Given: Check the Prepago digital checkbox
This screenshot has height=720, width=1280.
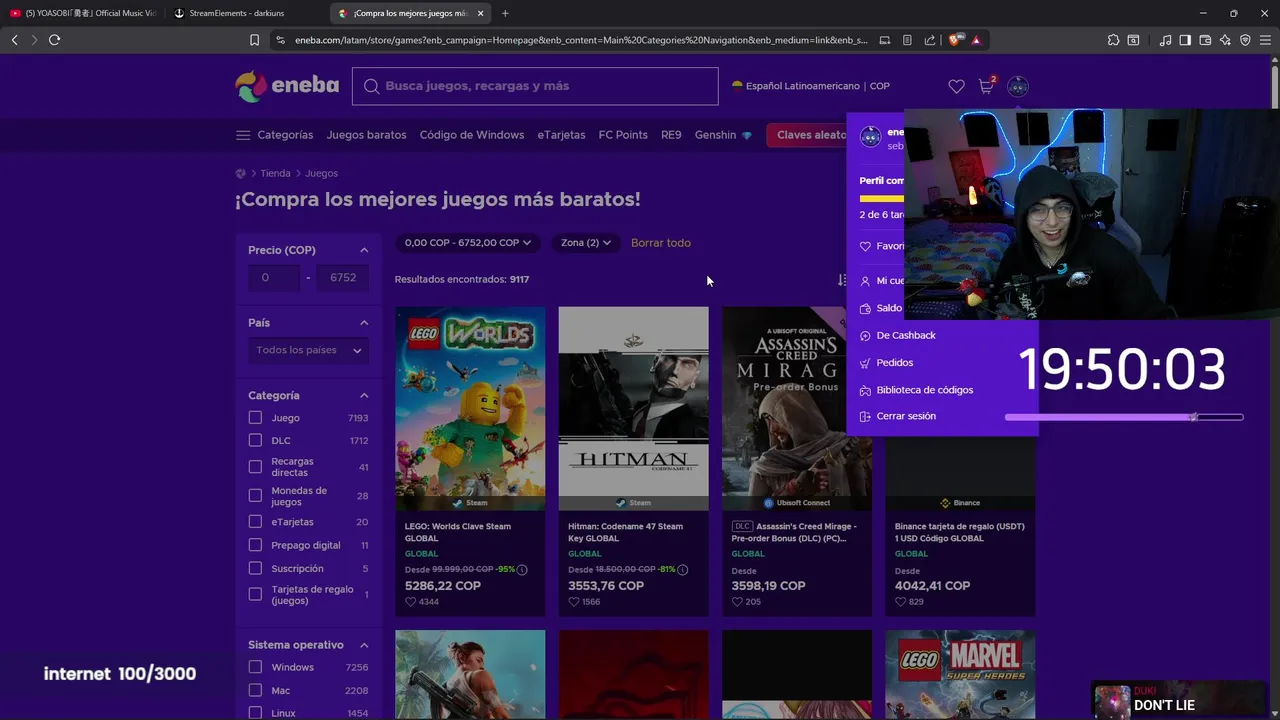Looking at the screenshot, I should [255, 546].
